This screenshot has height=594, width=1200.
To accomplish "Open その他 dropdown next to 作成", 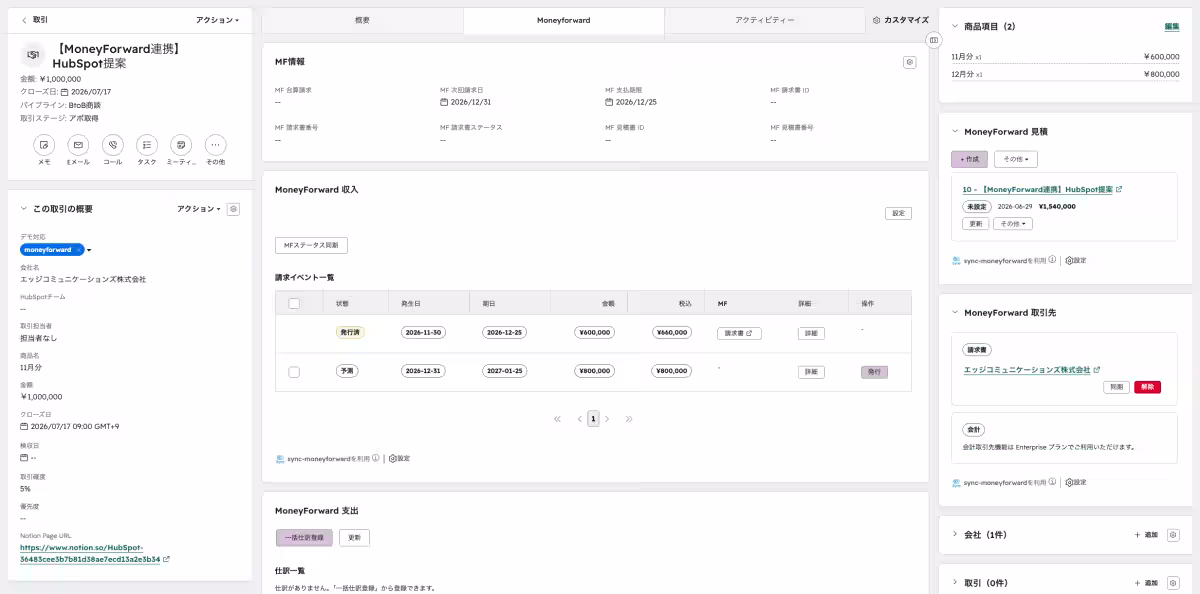I will click(x=1015, y=159).
